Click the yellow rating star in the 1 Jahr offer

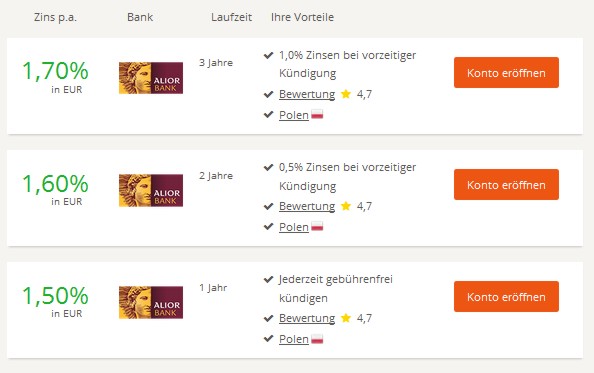(346, 318)
